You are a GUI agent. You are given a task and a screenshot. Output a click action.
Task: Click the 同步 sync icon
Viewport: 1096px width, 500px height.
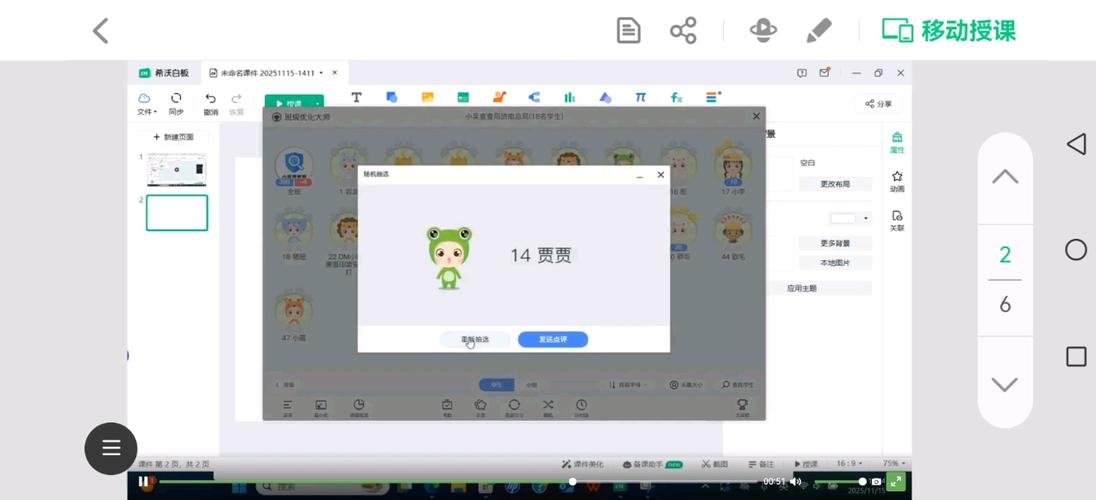175,103
